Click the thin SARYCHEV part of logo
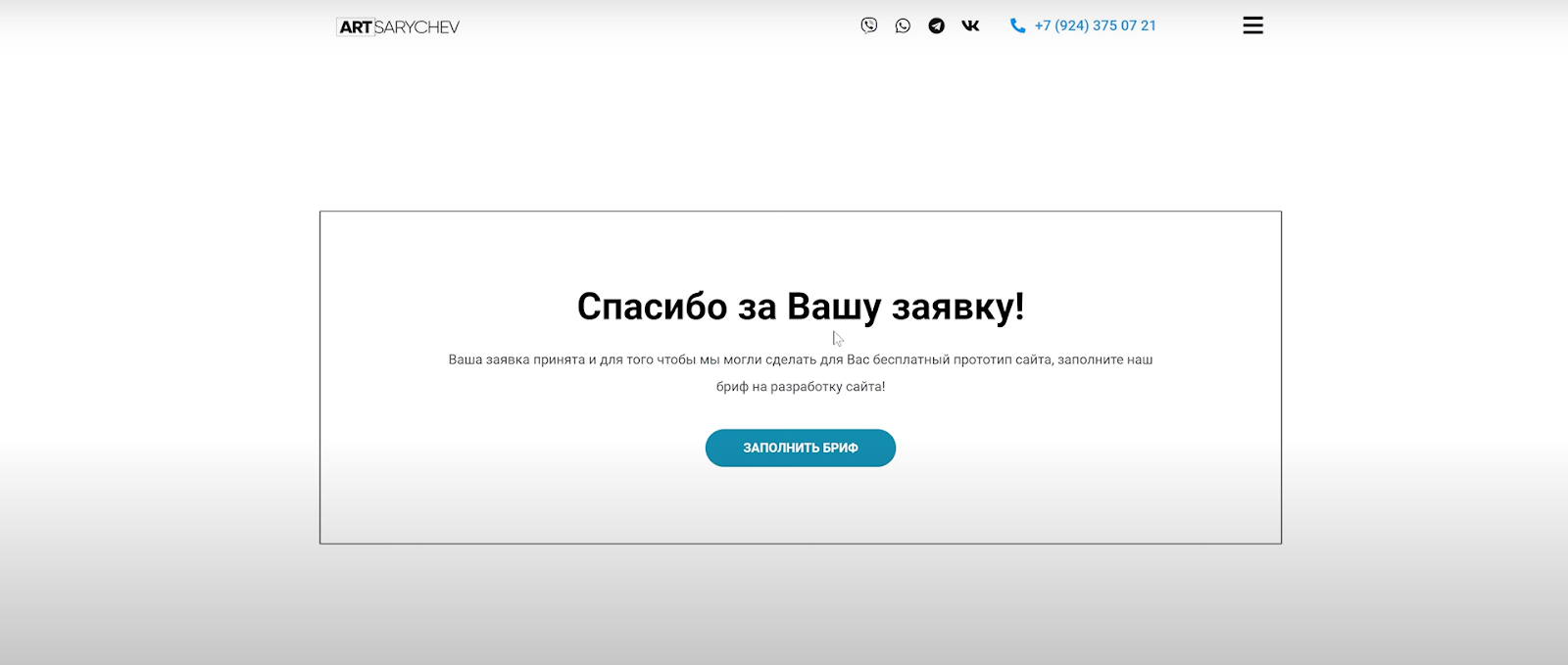1568x665 pixels. 416,27
